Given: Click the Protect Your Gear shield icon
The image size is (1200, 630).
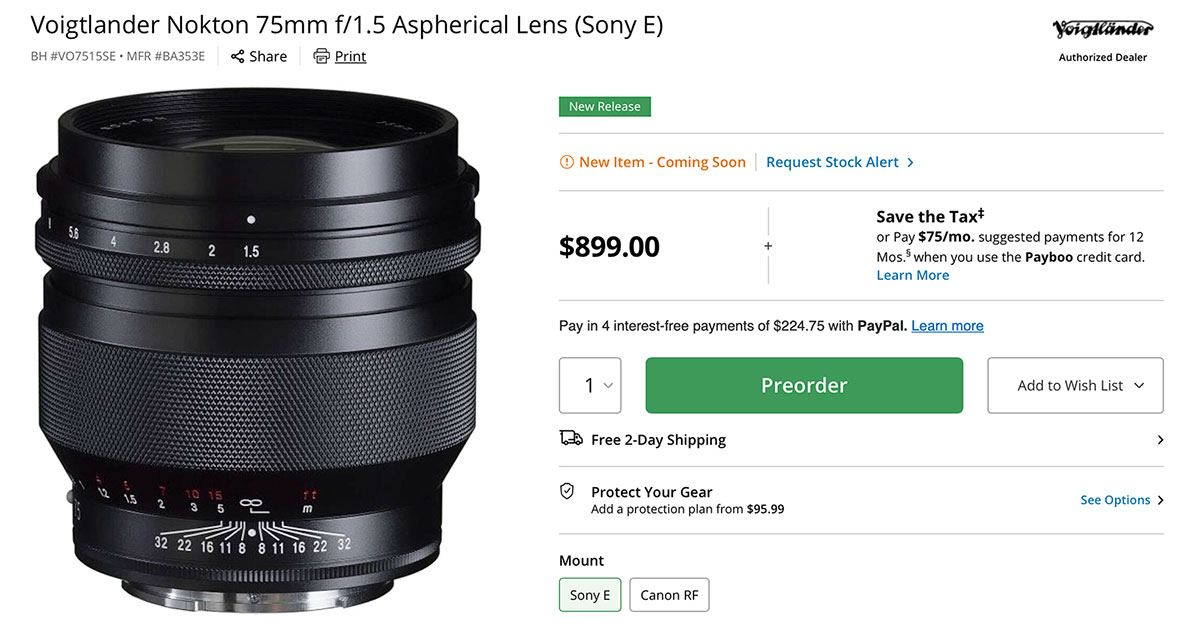Looking at the screenshot, I should [567, 491].
